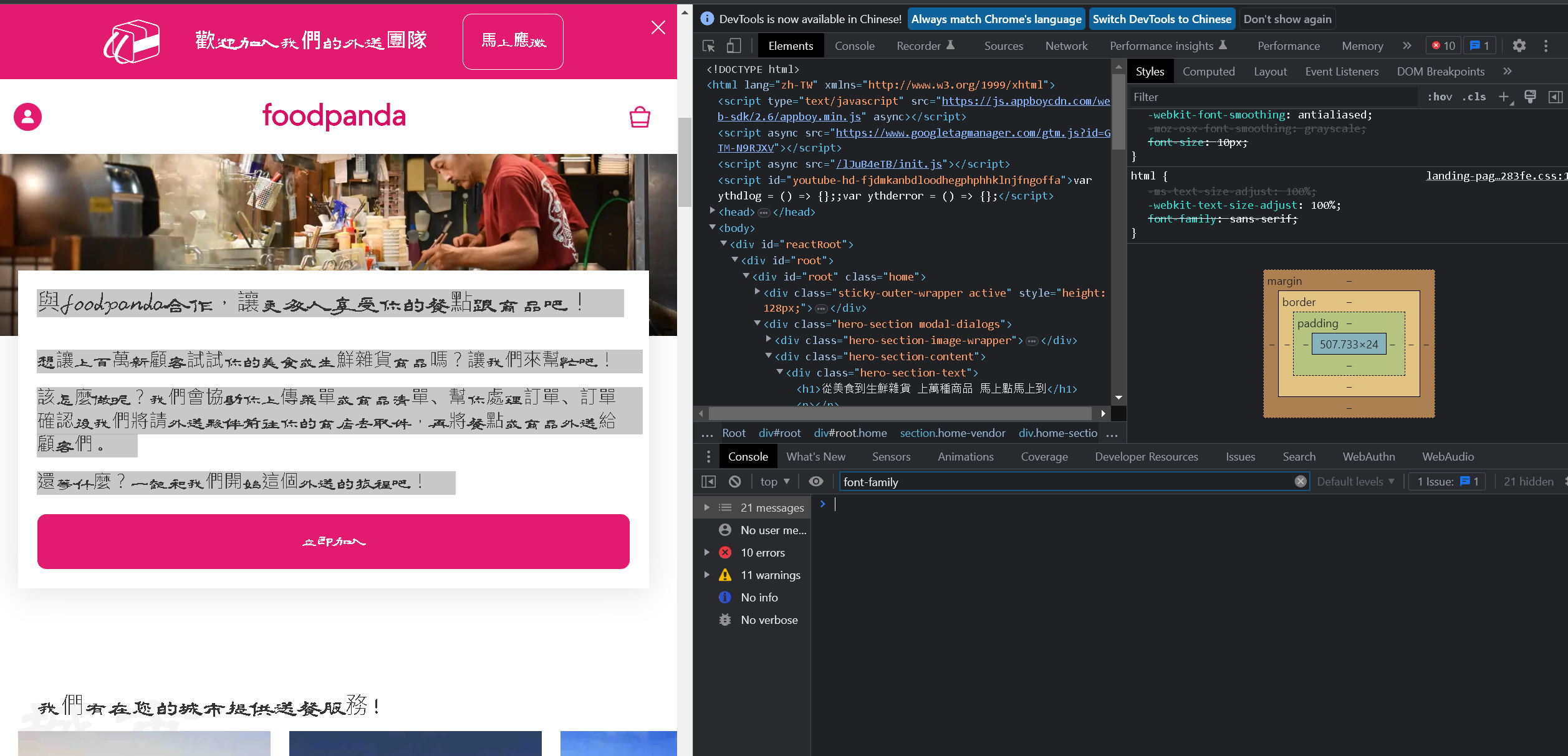Screen dimensions: 1568x756
Task: Expand the head element node
Action: pyautogui.click(x=713, y=211)
